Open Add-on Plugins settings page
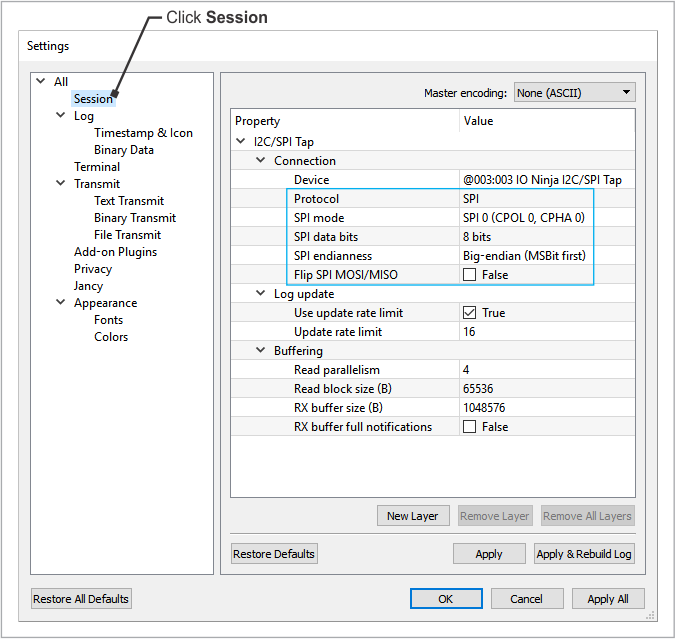The height and width of the screenshot is (639, 675). click(115, 252)
